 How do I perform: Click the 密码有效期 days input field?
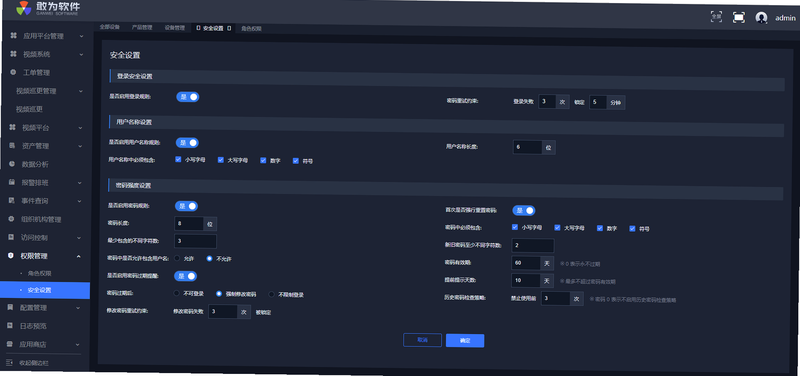pos(525,263)
